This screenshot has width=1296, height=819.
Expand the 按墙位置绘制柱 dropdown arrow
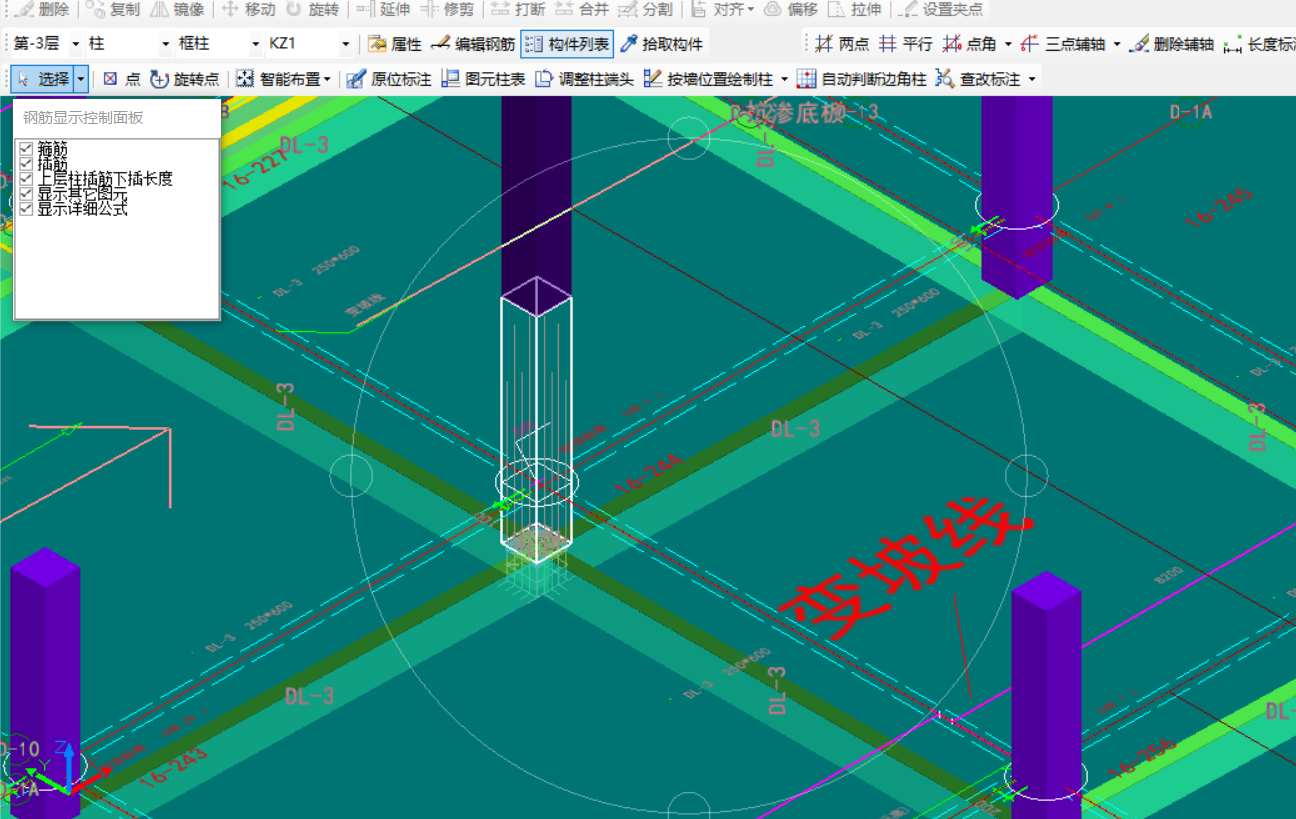coord(784,78)
